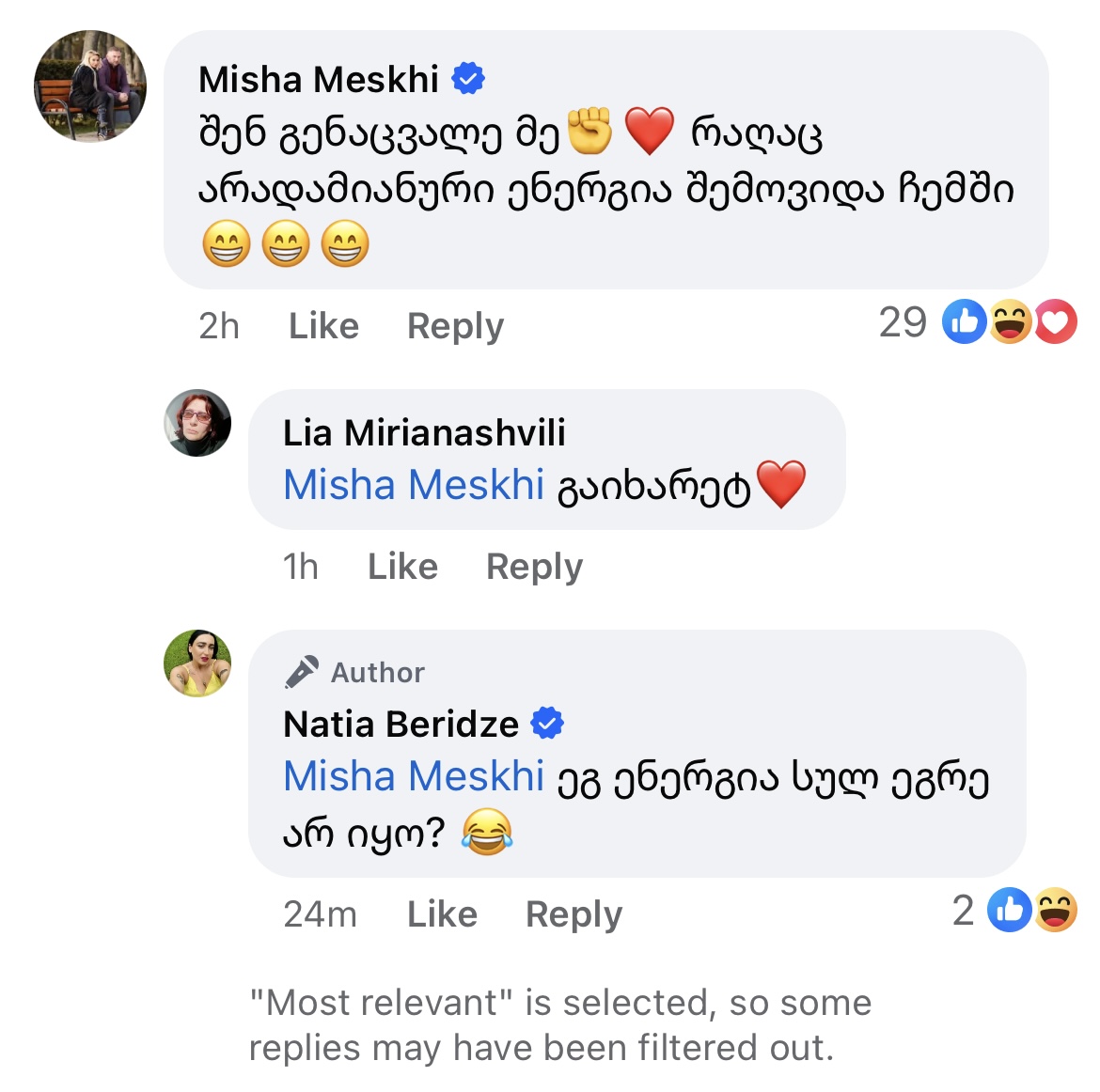This screenshot has width=1100, height=1092.
Task: Open Misha Meskhi mention in Natia's reply
Action: (x=414, y=776)
